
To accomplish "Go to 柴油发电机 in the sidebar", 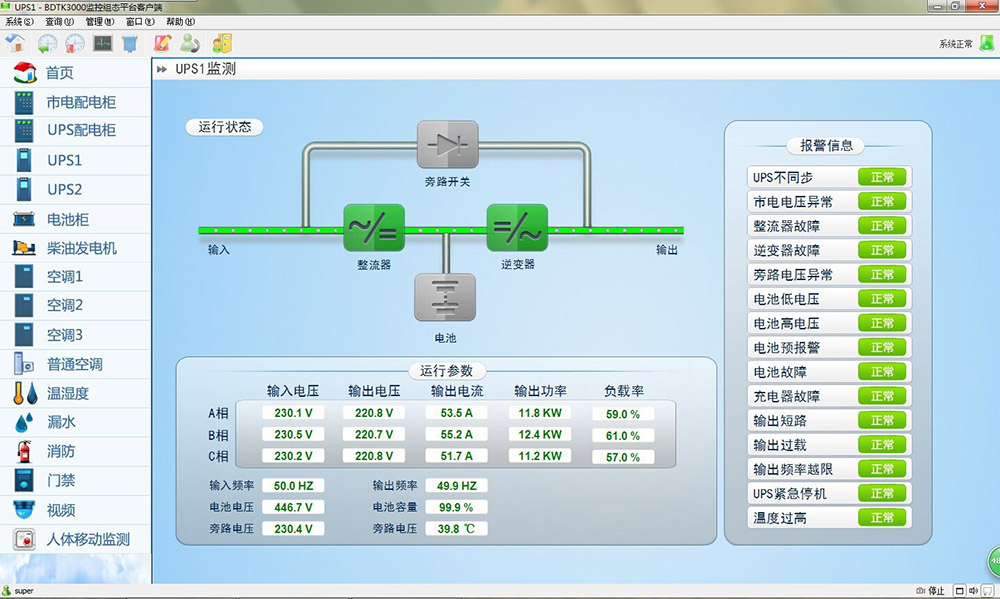I will (81, 248).
